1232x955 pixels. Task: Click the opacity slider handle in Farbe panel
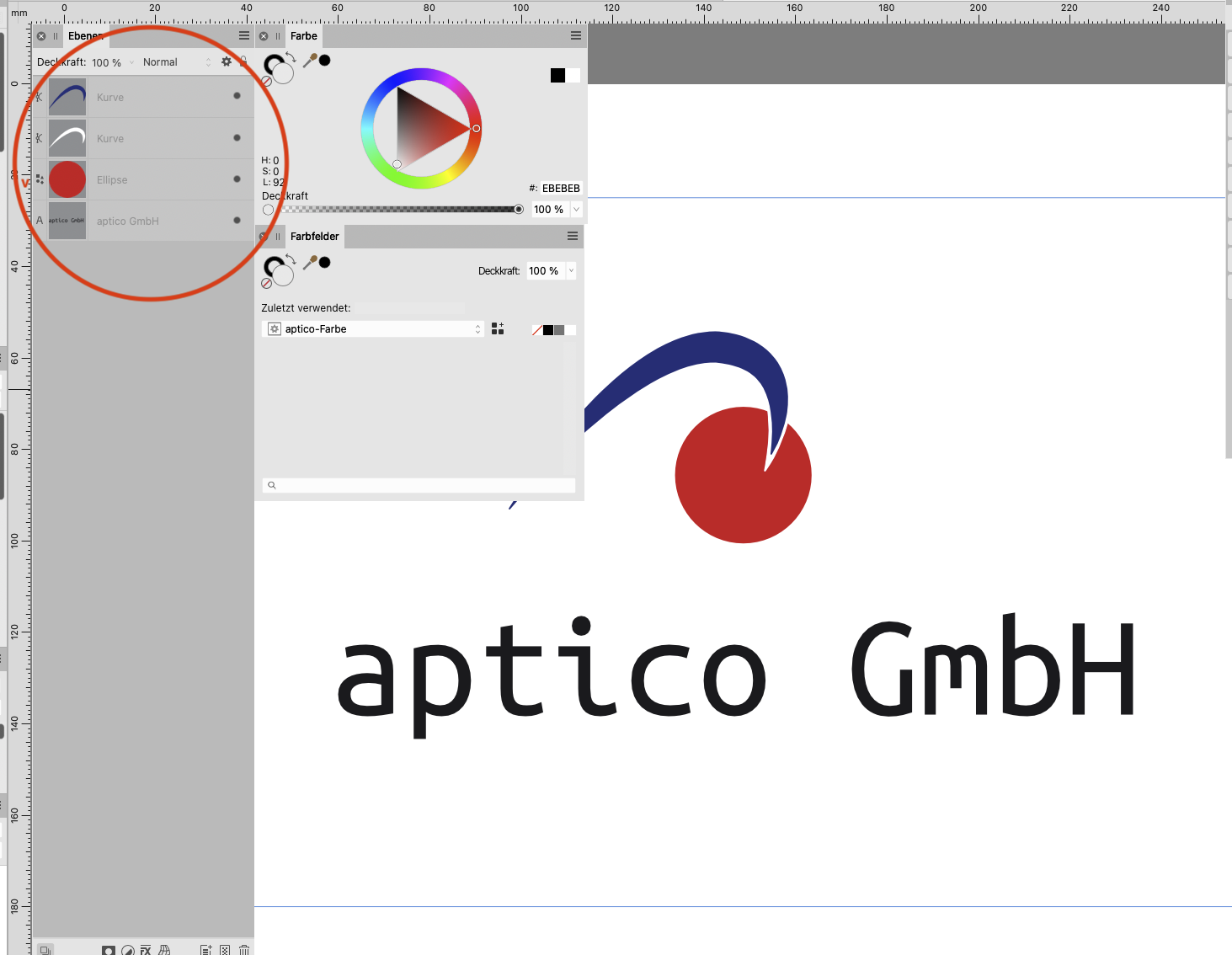[x=519, y=209]
